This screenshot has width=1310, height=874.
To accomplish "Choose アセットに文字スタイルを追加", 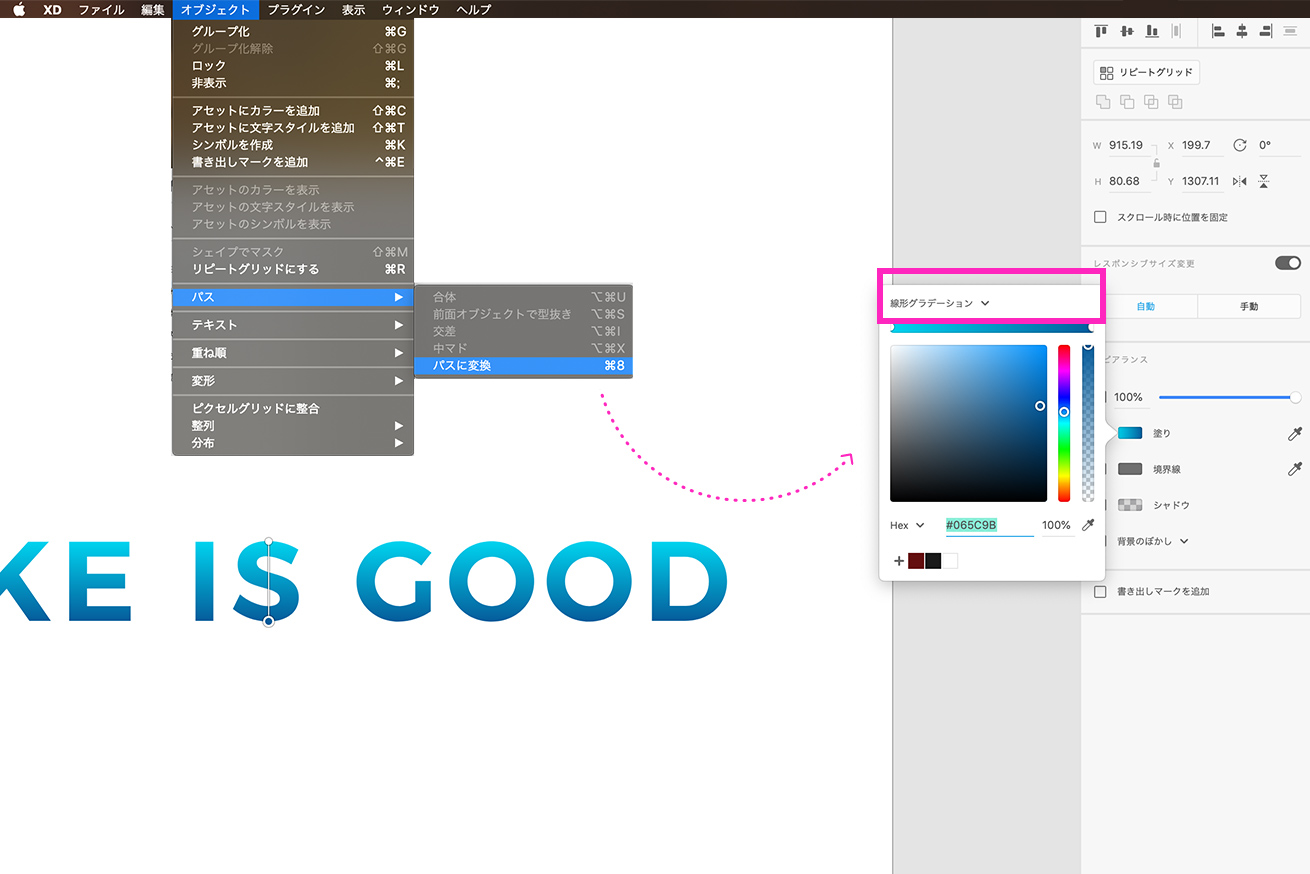I will pos(293,128).
